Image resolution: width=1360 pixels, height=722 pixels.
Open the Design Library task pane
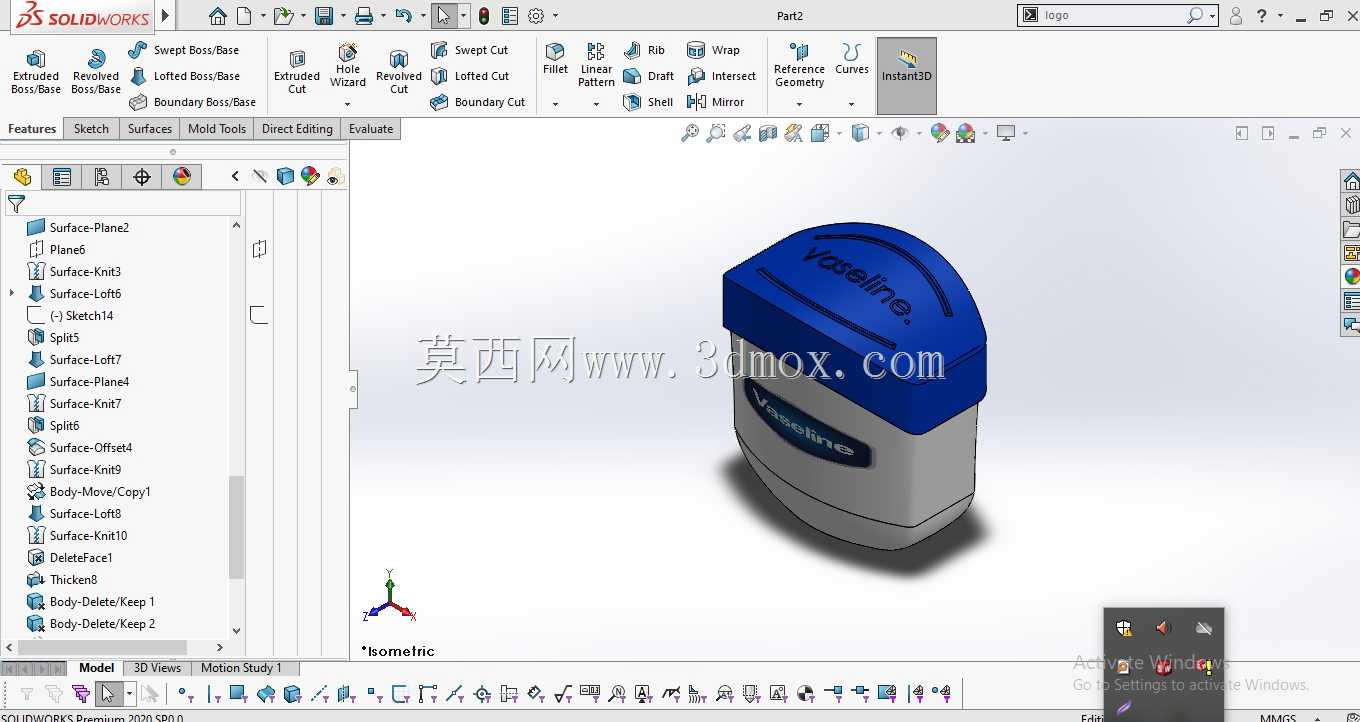point(1351,204)
